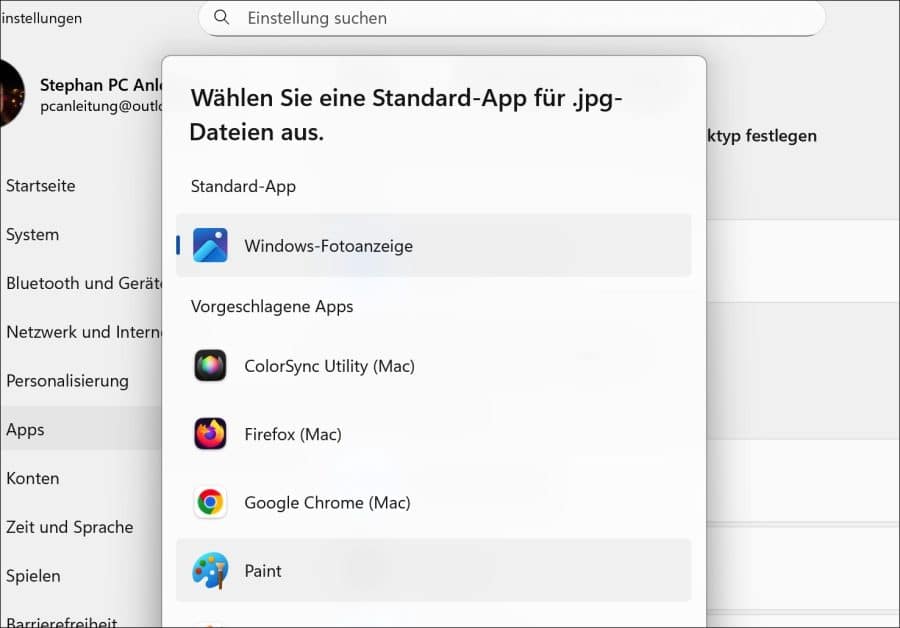Navigate to Startseite
The height and width of the screenshot is (628, 900).
click(40, 185)
